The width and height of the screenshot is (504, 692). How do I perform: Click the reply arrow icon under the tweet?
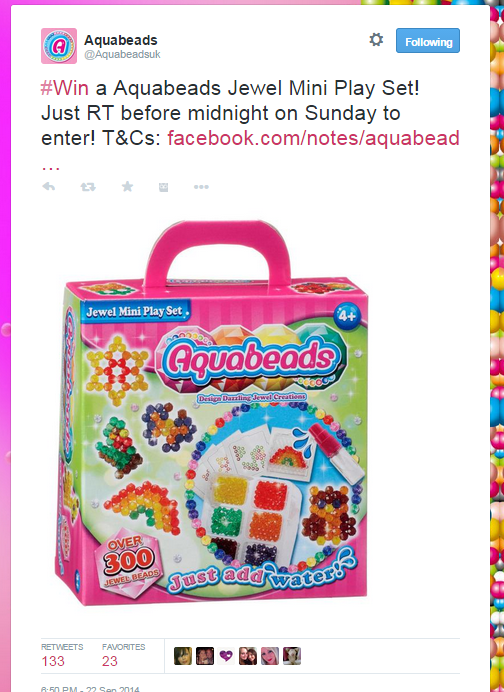(49, 187)
